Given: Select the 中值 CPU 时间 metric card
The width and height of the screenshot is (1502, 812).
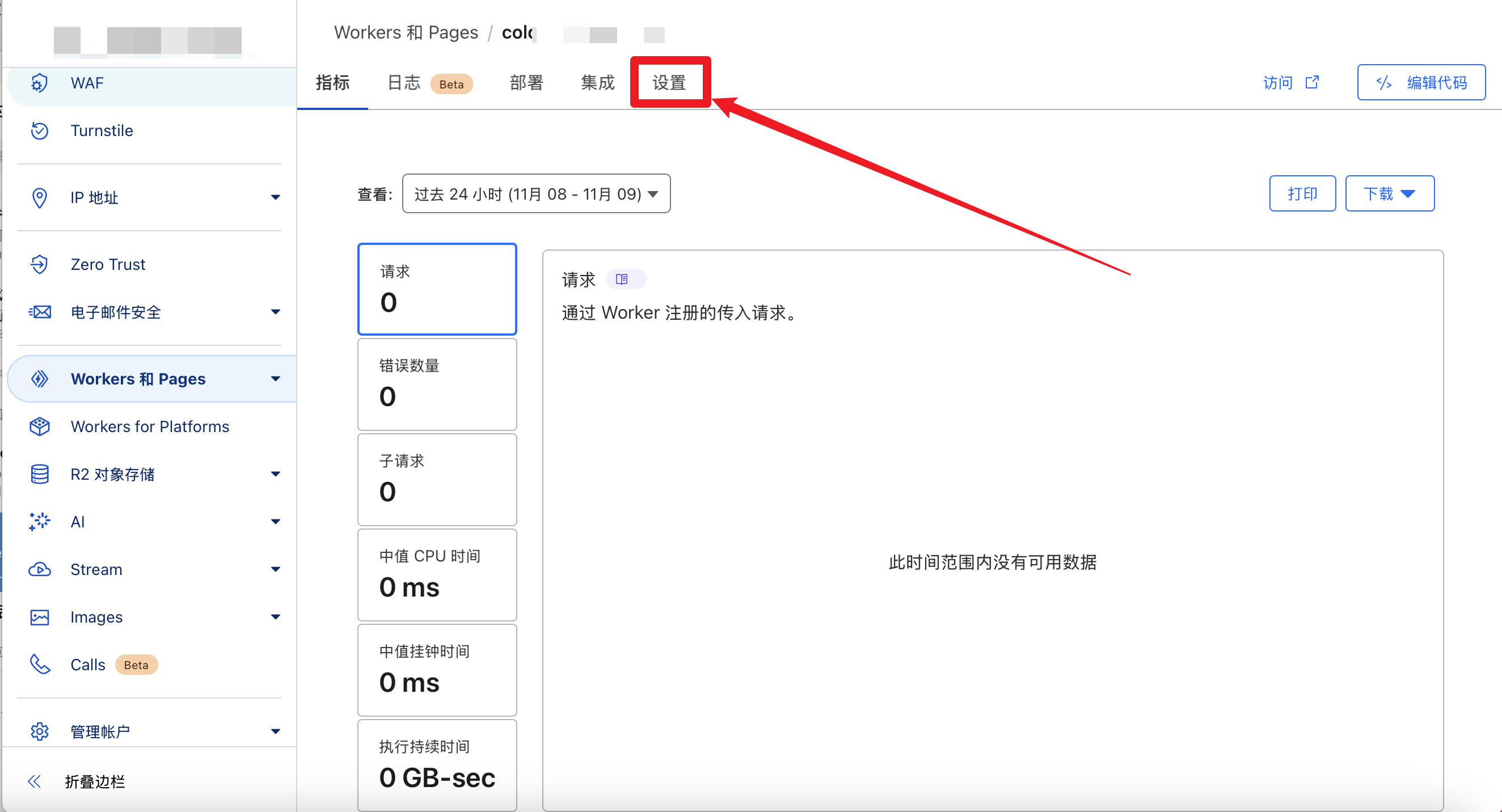Looking at the screenshot, I should pyautogui.click(x=437, y=575).
